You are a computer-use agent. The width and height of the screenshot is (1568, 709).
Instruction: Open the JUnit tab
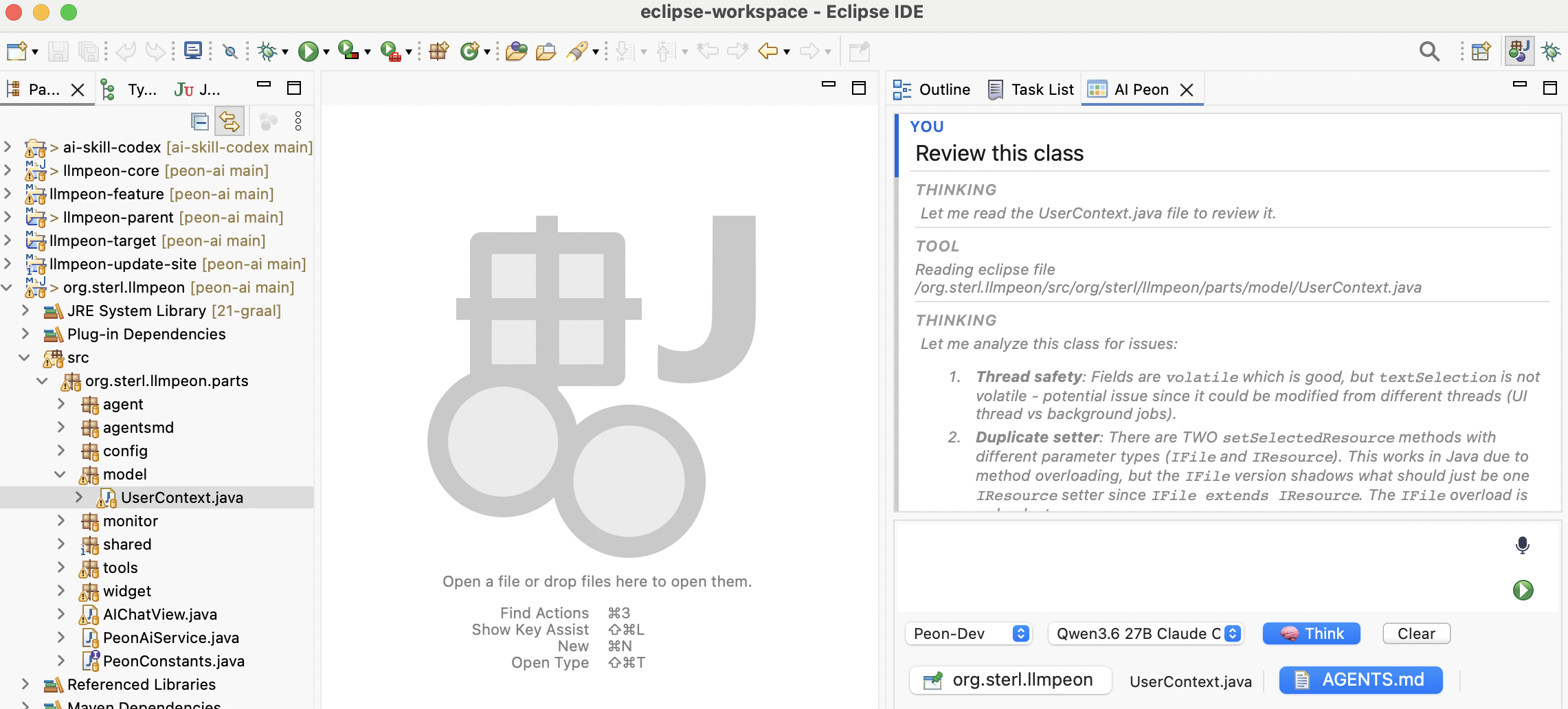tap(197, 89)
